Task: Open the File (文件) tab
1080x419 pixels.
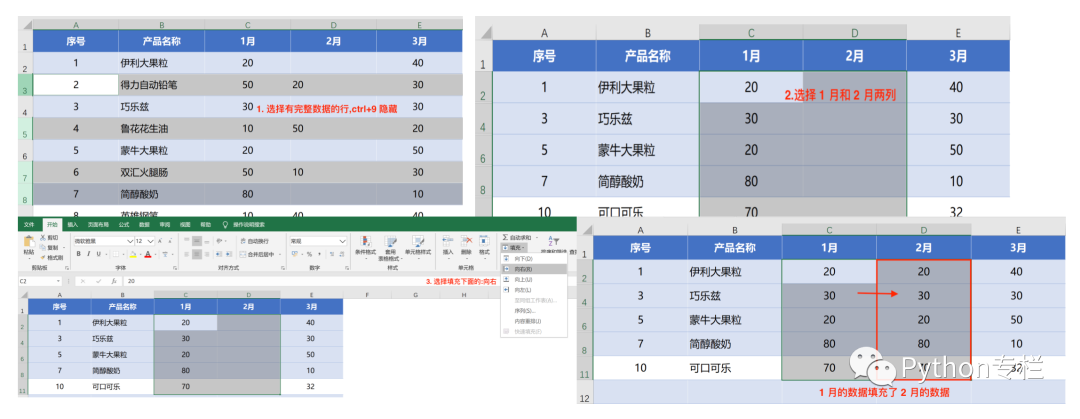Action: [29, 225]
